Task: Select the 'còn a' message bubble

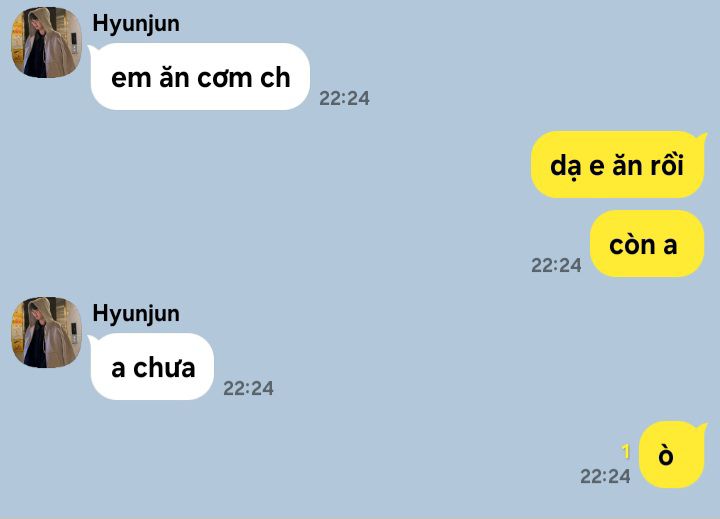Action: click(x=647, y=244)
